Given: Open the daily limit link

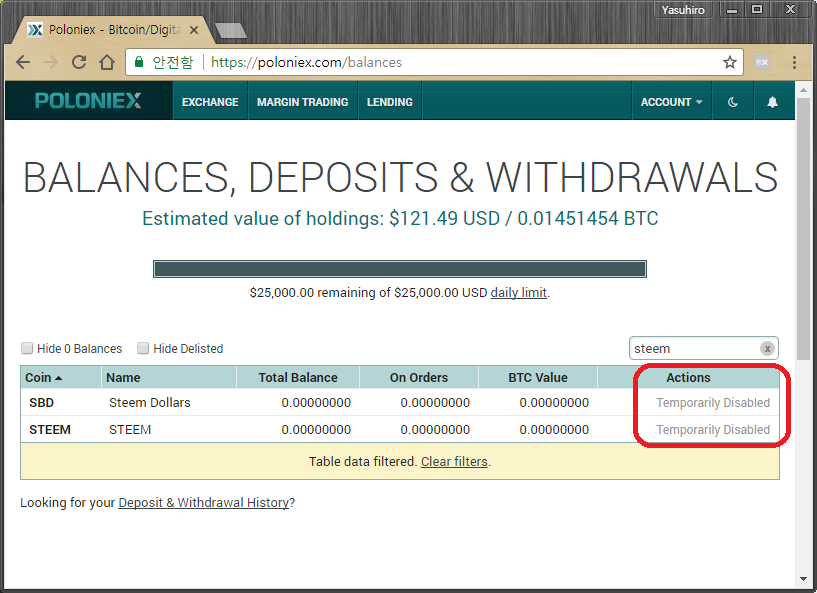Looking at the screenshot, I should click(518, 292).
